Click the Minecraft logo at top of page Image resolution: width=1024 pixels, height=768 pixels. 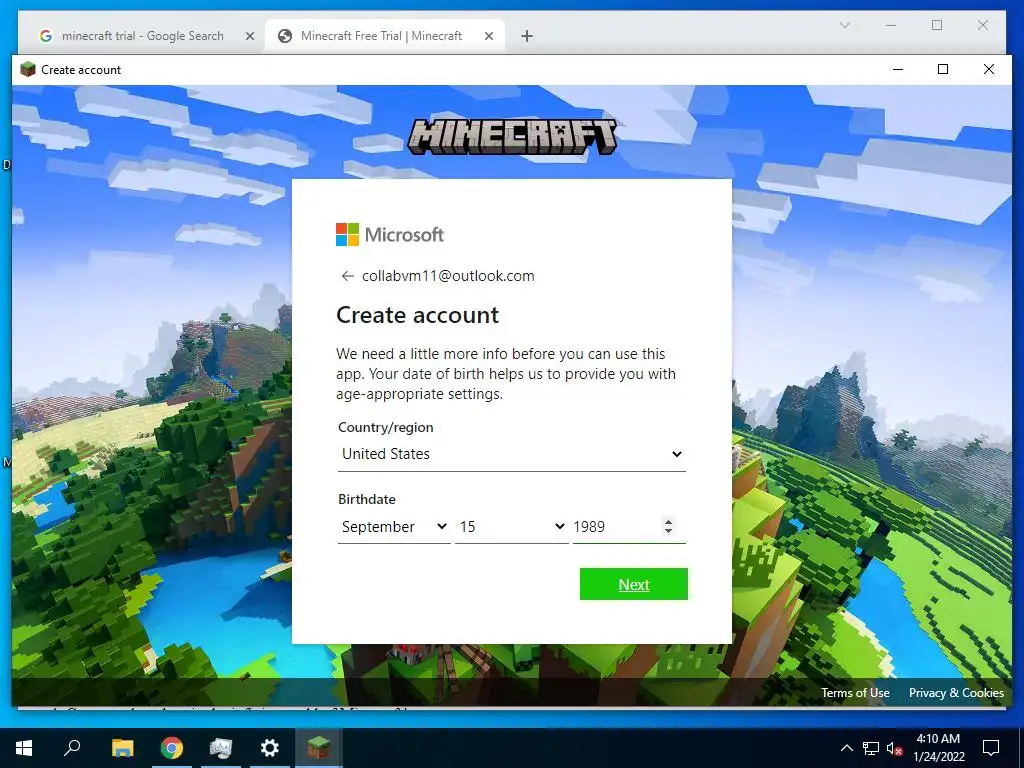[512, 136]
